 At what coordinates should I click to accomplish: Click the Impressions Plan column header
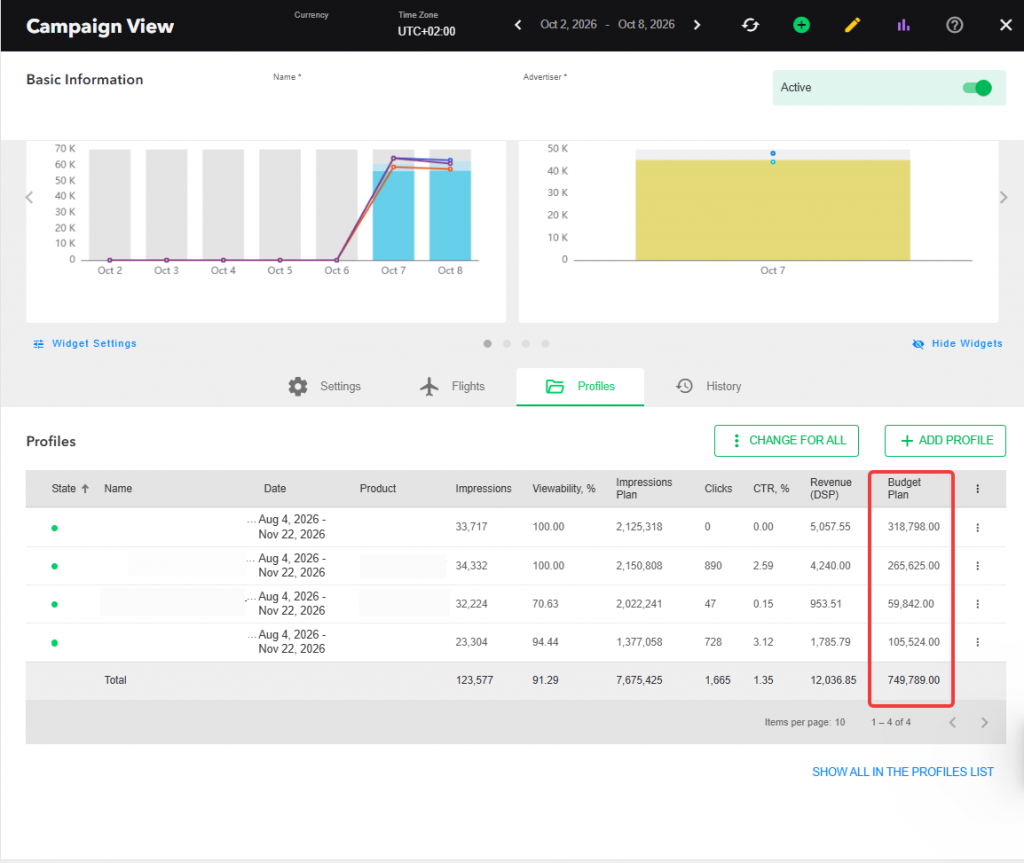coord(644,489)
